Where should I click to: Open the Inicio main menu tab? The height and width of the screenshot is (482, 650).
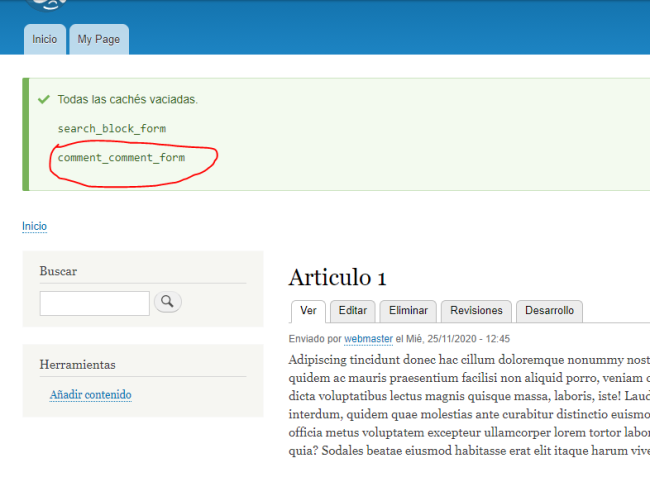[45, 39]
